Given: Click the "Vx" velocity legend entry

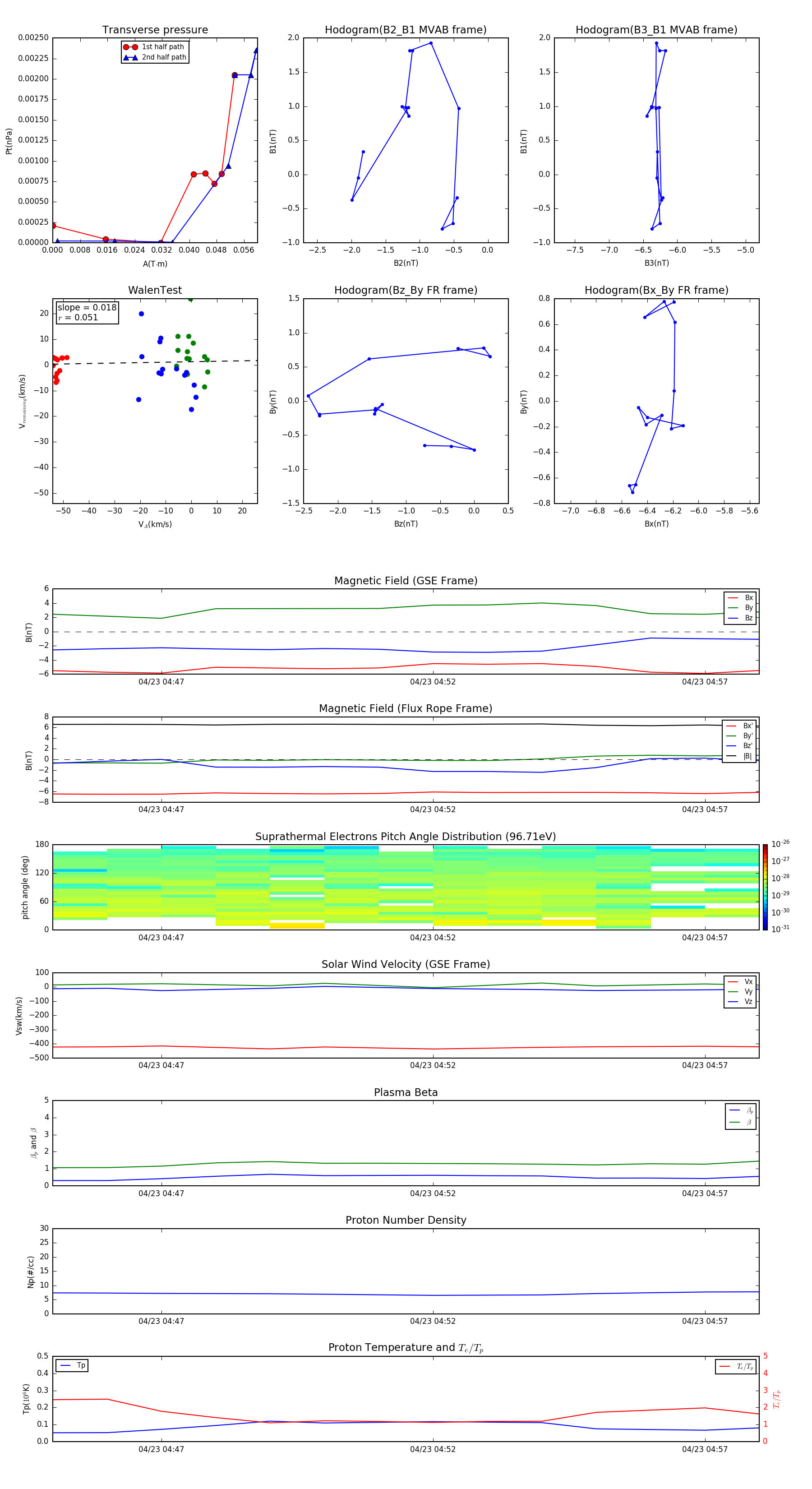Looking at the screenshot, I should [x=740, y=981].
